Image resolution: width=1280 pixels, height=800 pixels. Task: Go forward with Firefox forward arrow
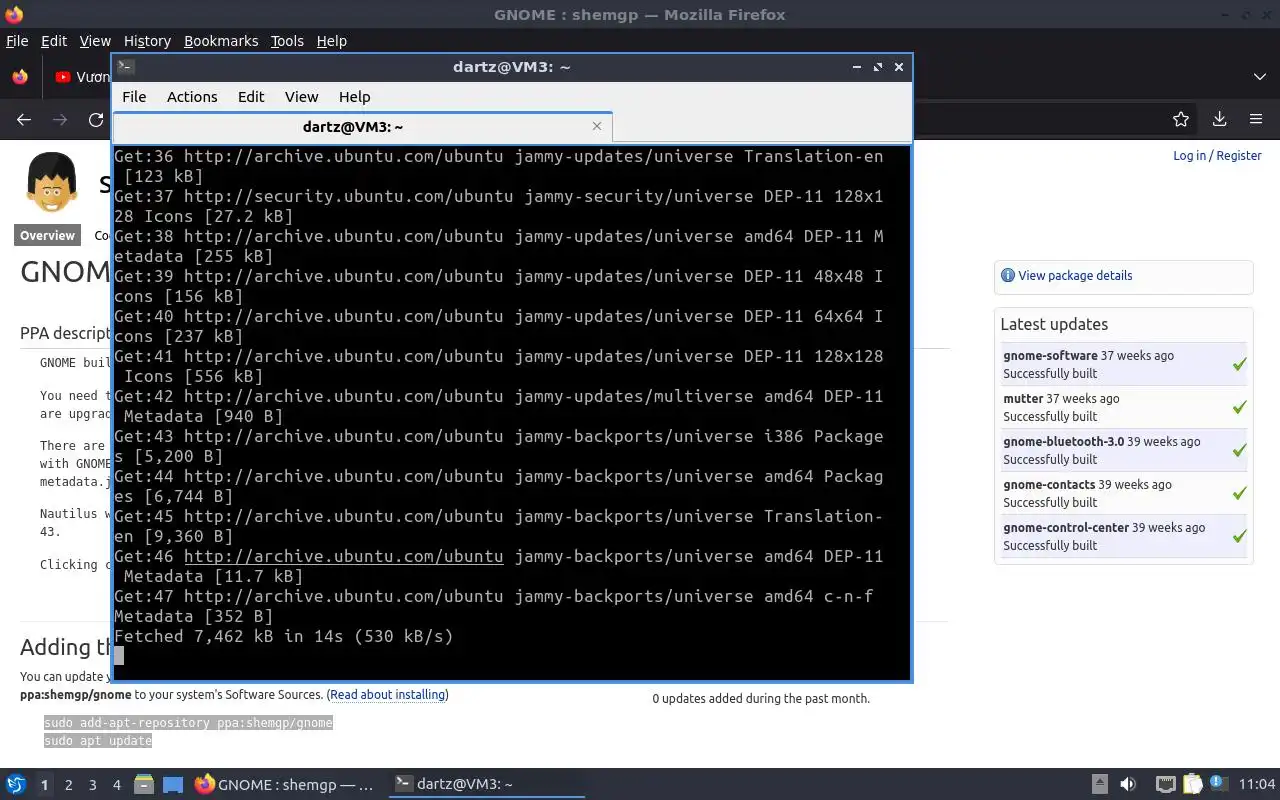(60, 119)
